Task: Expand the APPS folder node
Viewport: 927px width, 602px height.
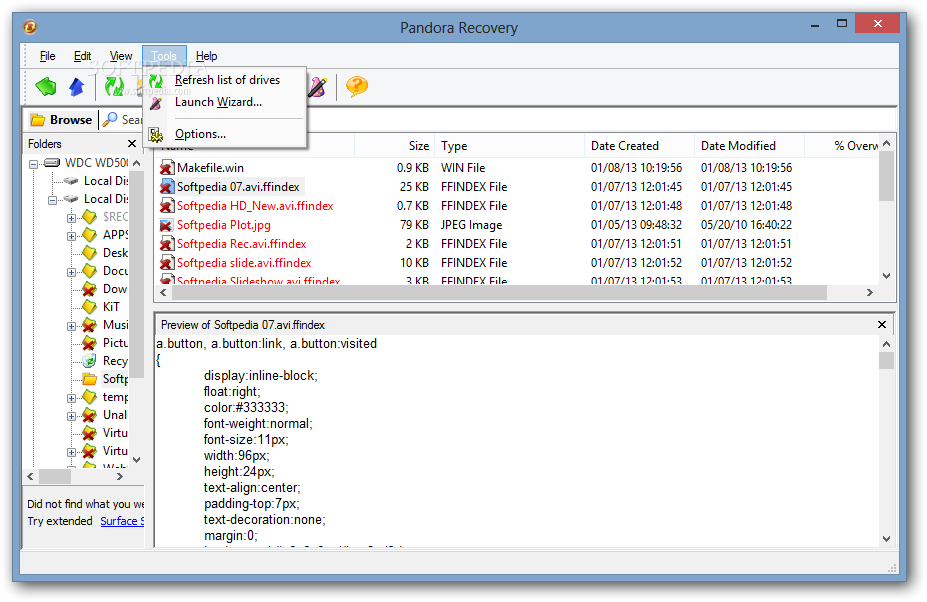Action: coord(71,237)
